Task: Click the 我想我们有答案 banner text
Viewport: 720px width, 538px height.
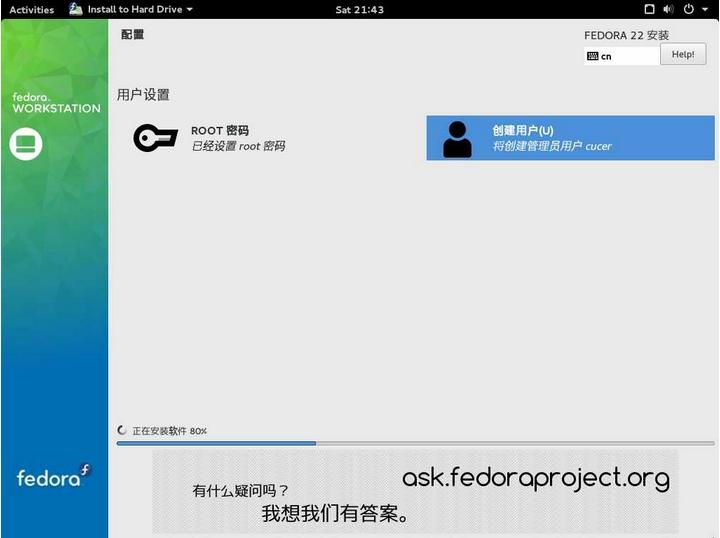Action: [335, 513]
